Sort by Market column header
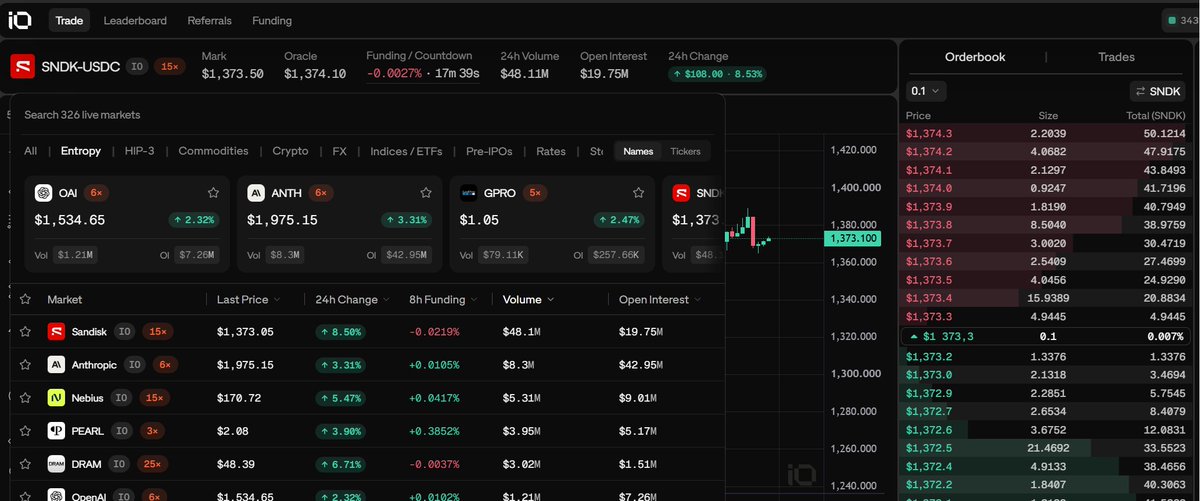1200x501 pixels. [64, 299]
